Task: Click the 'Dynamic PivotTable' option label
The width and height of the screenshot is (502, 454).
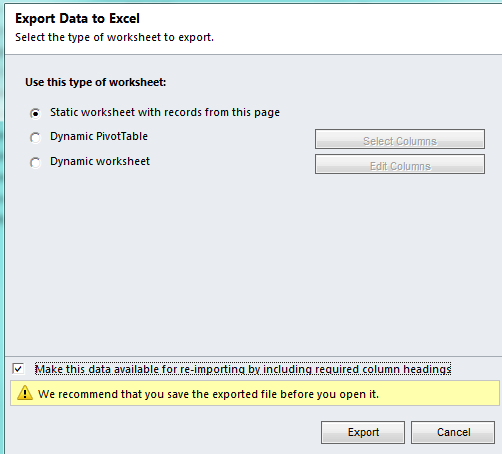Action: click(99, 136)
